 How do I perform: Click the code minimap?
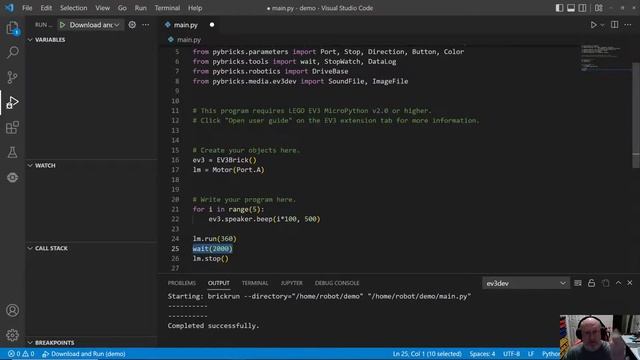click(605, 58)
